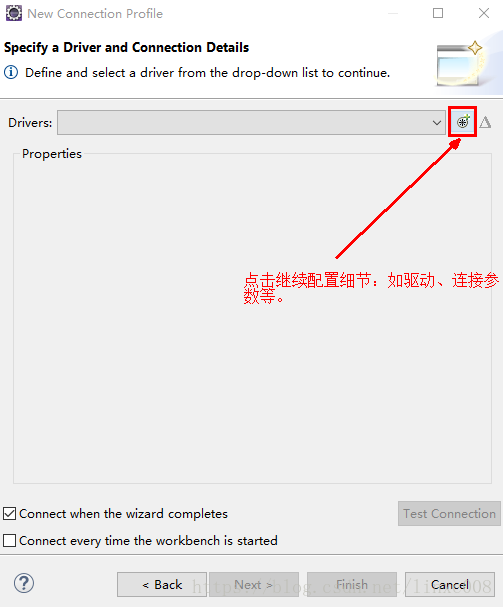This screenshot has height=607, width=503.
Task: Cancel the connection profile wizard
Action: [x=450, y=585]
